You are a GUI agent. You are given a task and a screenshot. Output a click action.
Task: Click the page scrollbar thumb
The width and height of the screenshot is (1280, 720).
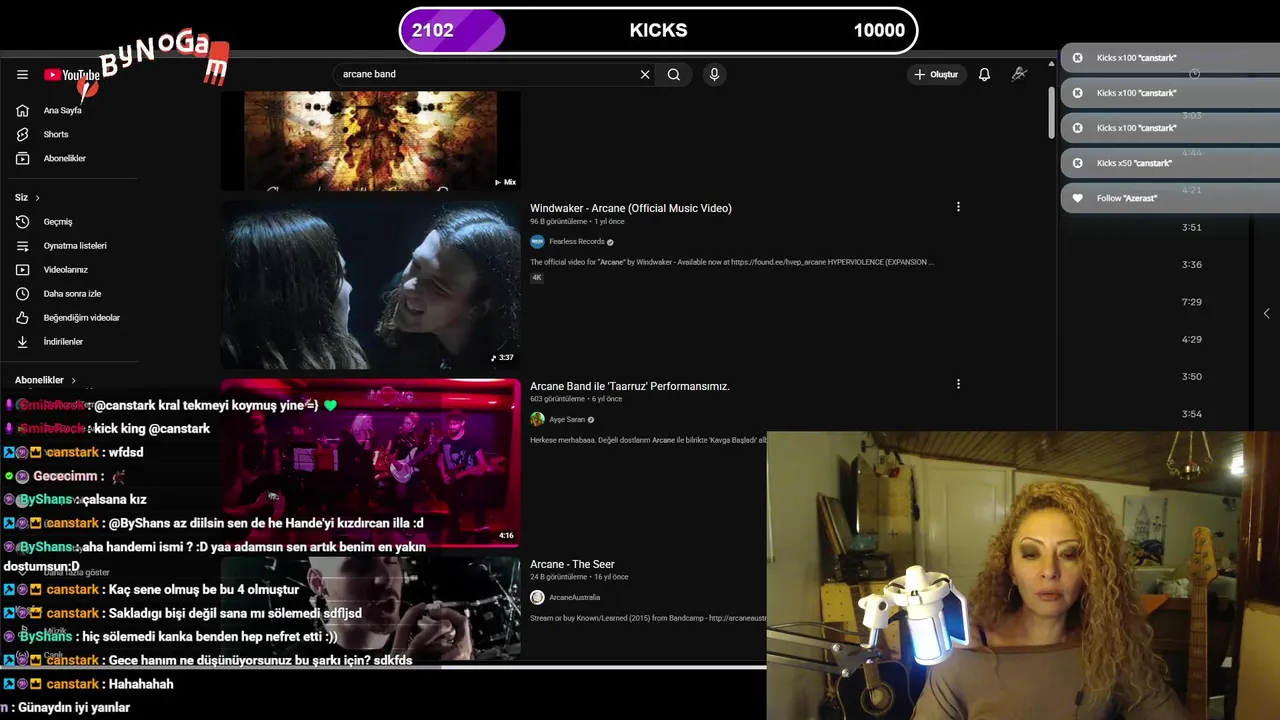click(1051, 112)
